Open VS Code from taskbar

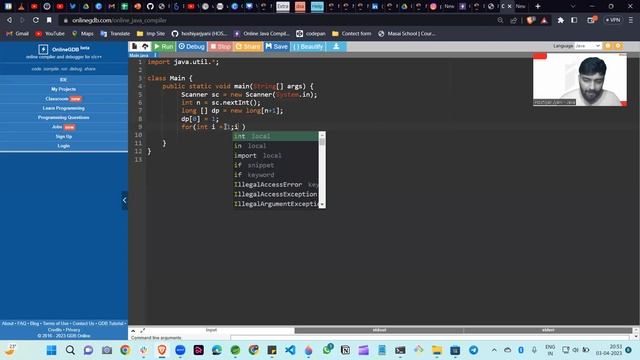coord(290,350)
